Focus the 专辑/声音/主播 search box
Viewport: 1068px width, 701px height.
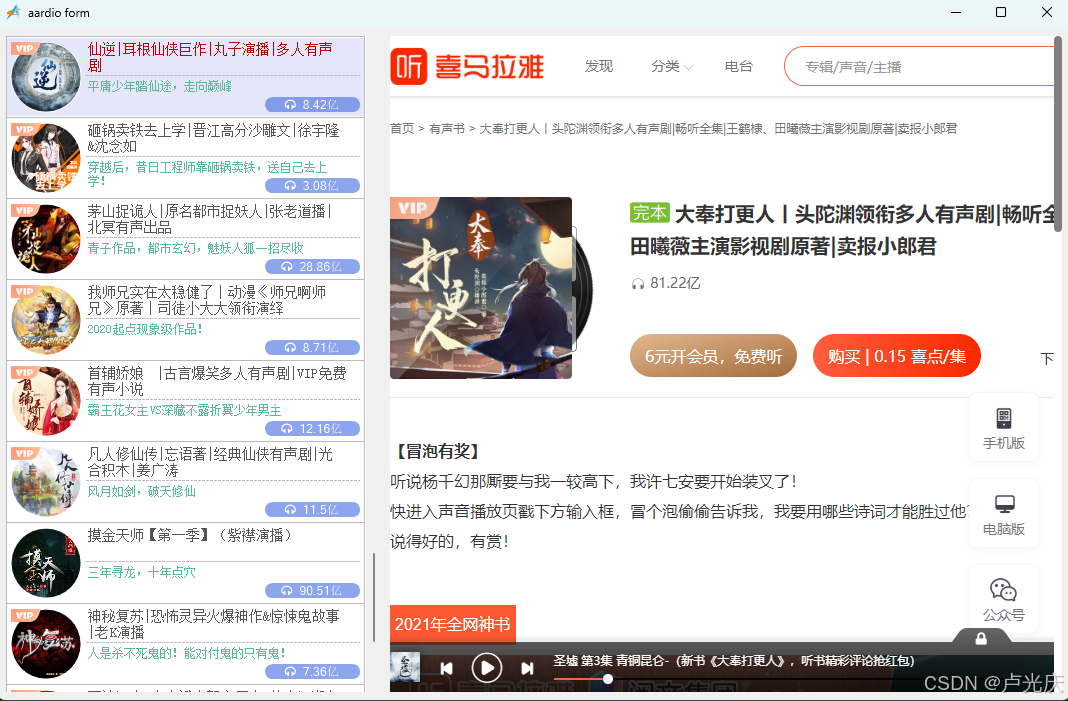coord(919,66)
